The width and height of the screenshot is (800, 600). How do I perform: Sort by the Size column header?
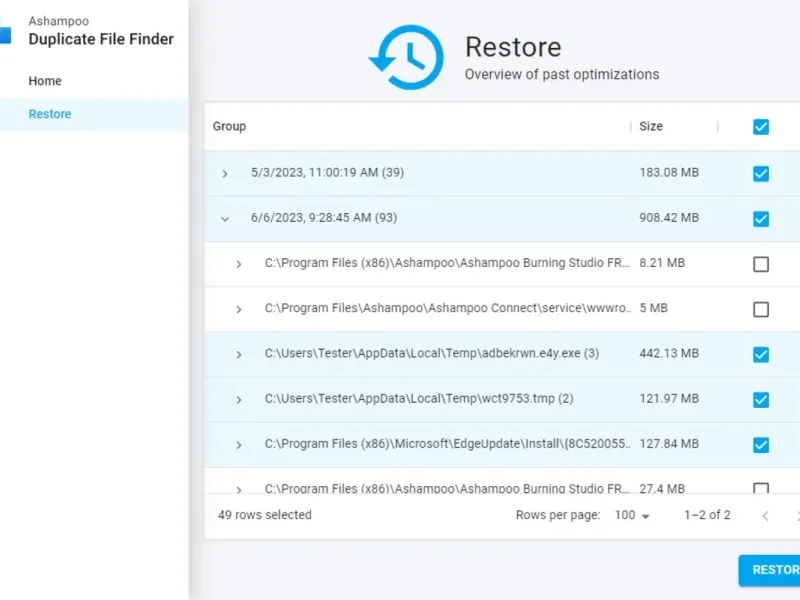click(x=651, y=127)
